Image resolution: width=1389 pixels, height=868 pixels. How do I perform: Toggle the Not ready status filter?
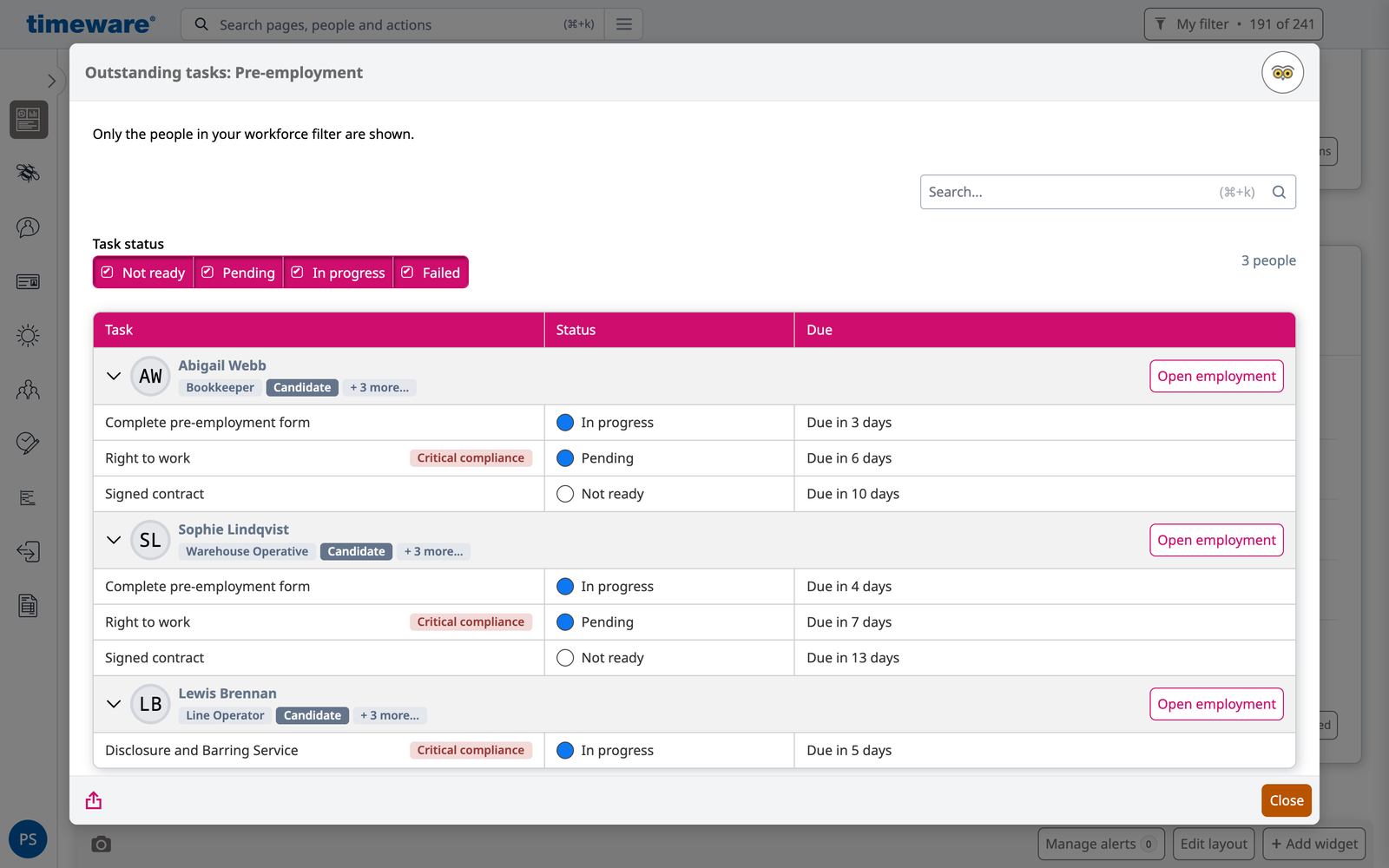[143, 273]
